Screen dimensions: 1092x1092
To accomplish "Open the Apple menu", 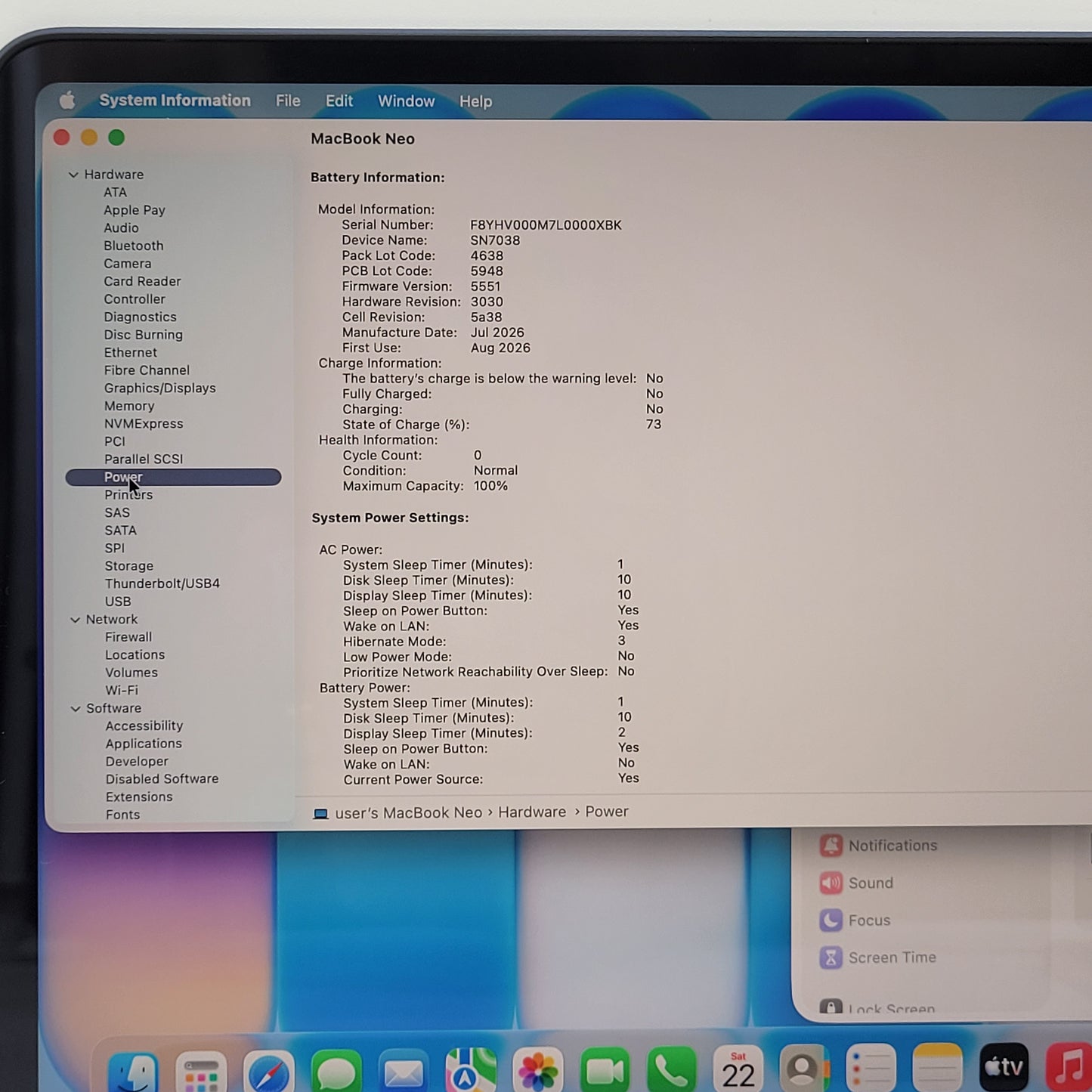I will pos(67,100).
